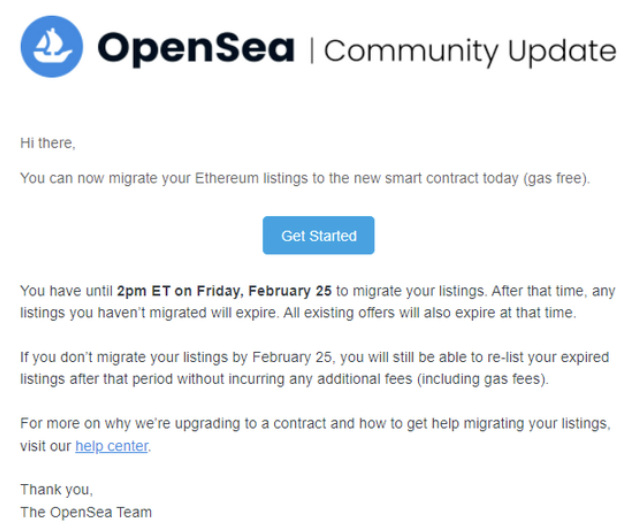637x528 pixels.
Task: Click the words "Ethereum listings" in first sentence
Action: click(x=251, y=178)
